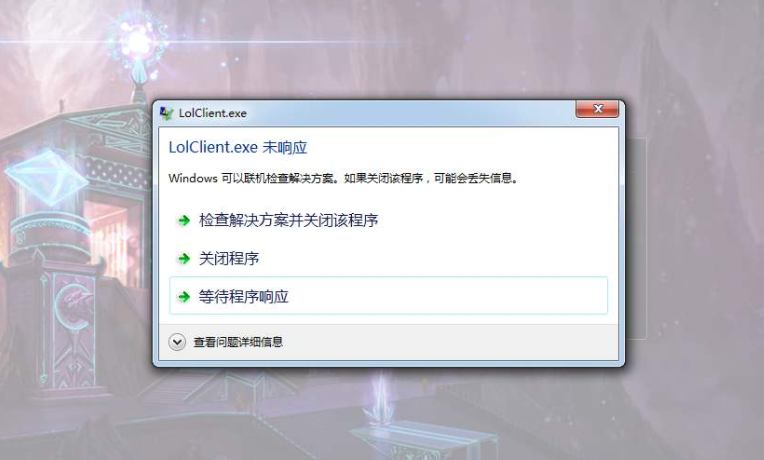Click the faded panel behind the dialog's right edge
764x460 pixels.
coord(636,239)
